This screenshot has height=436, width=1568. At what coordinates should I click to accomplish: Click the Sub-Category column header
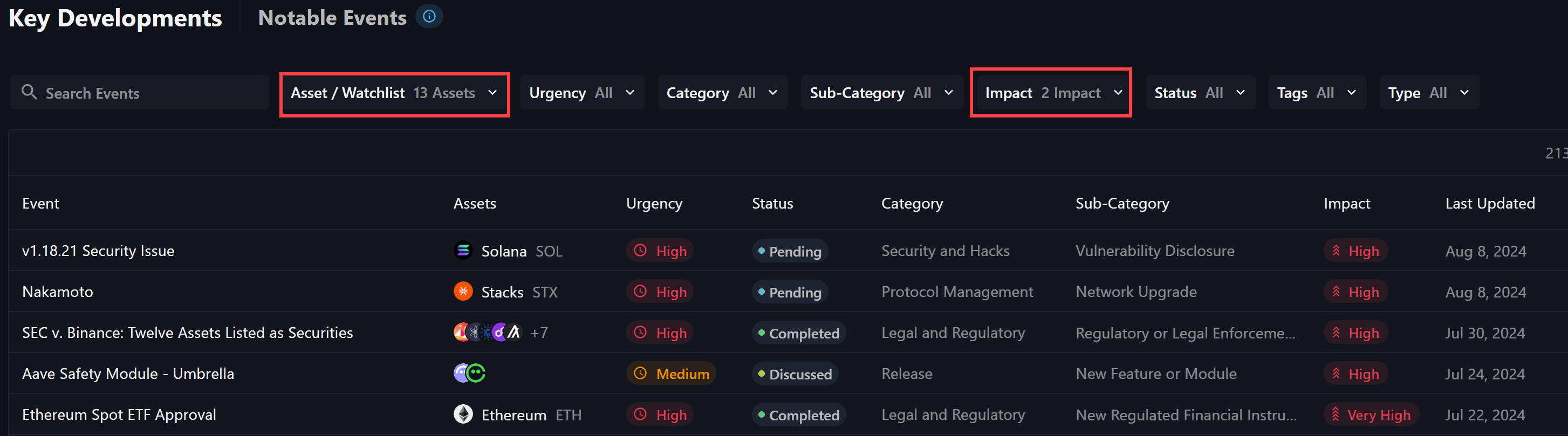[x=1122, y=204]
